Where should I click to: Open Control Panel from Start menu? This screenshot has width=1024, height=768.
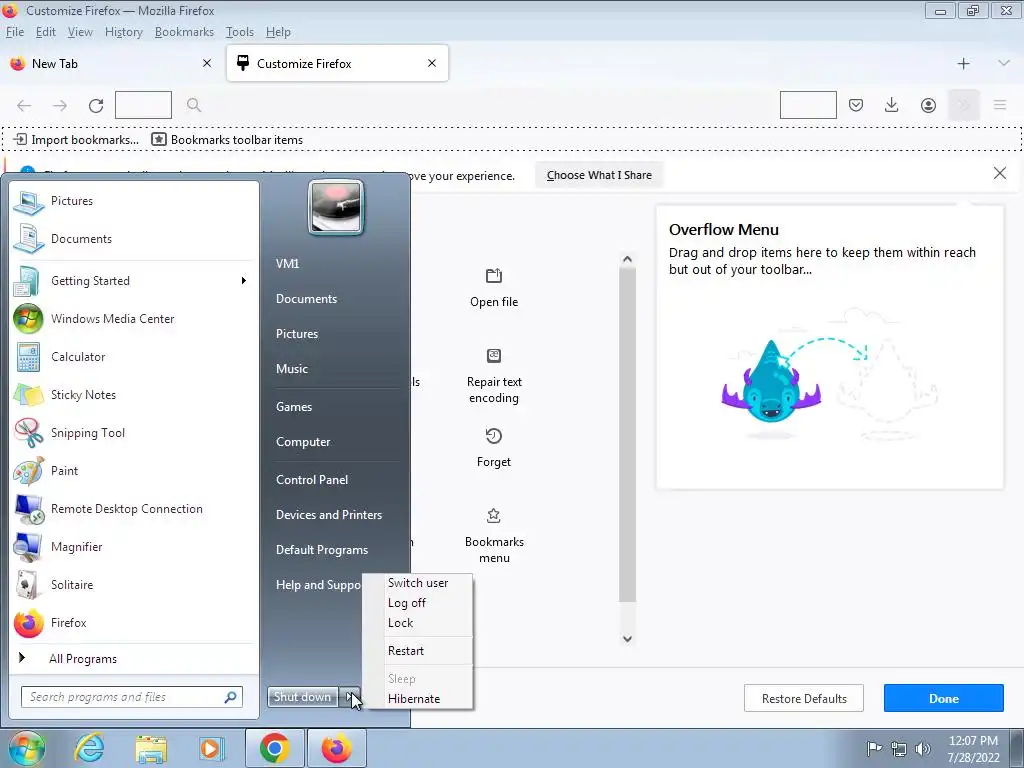coord(312,479)
